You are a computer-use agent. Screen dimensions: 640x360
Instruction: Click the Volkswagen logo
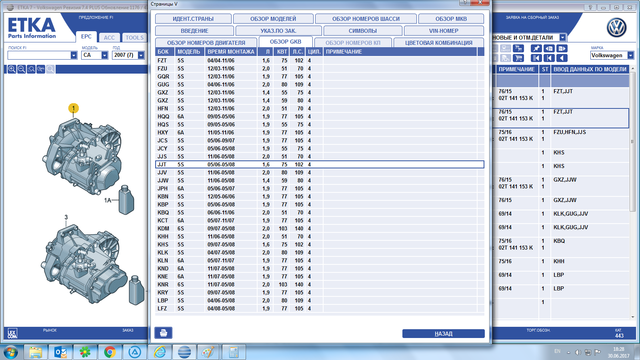[616, 28]
